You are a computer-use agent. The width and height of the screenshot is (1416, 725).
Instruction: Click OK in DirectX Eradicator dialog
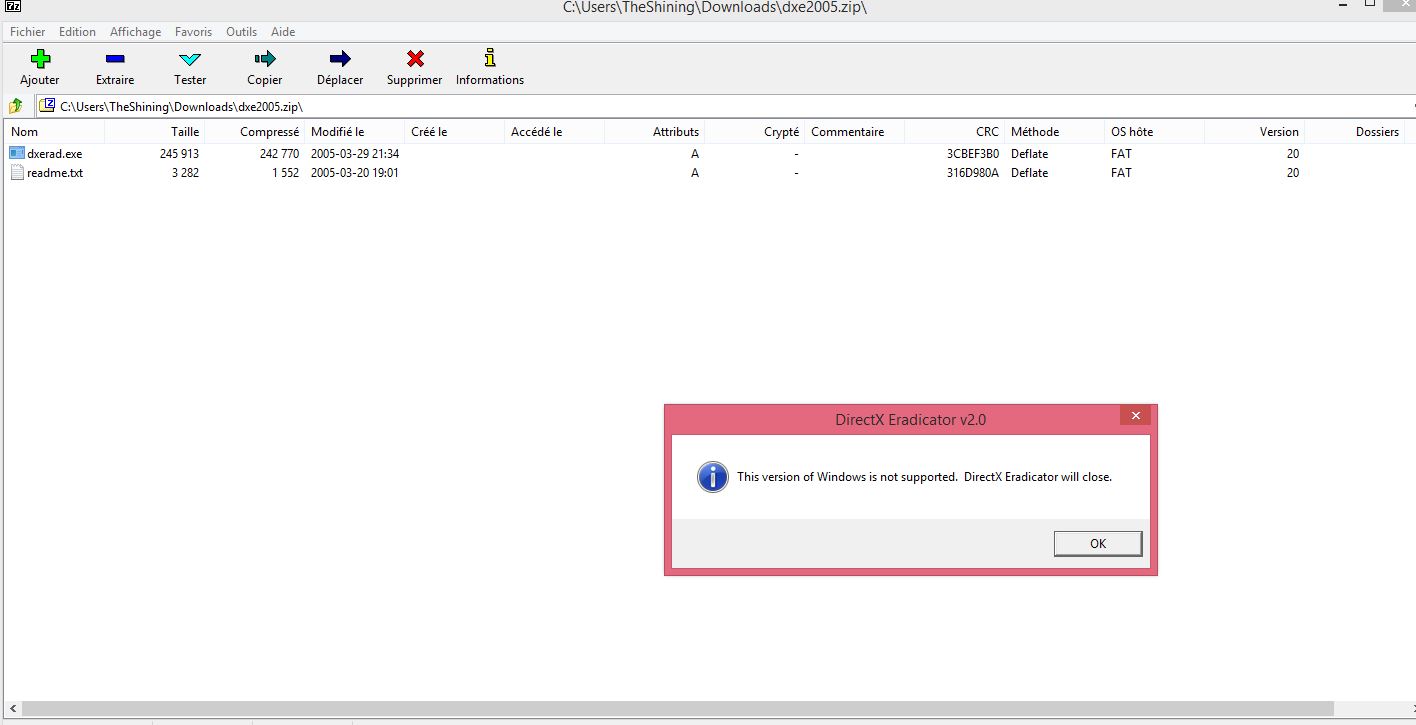(x=1098, y=543)
